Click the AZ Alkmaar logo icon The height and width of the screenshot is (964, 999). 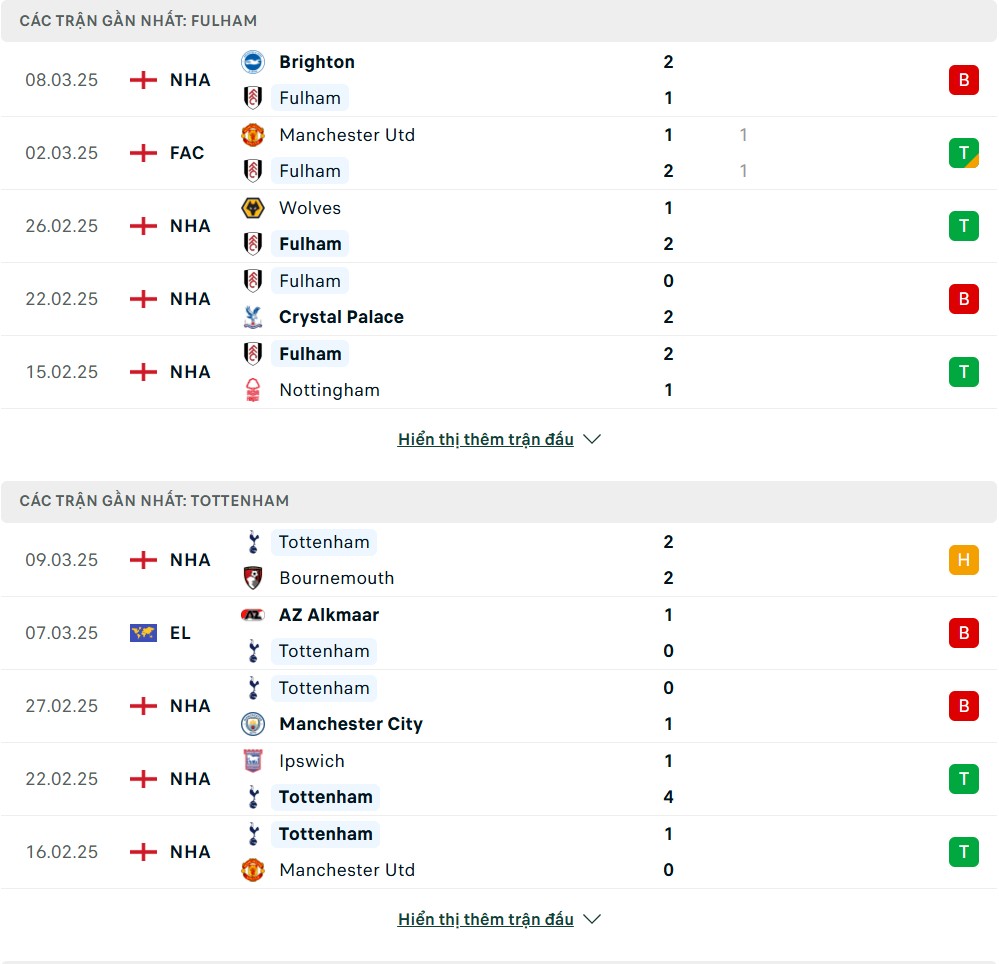[x=253, y=615]
